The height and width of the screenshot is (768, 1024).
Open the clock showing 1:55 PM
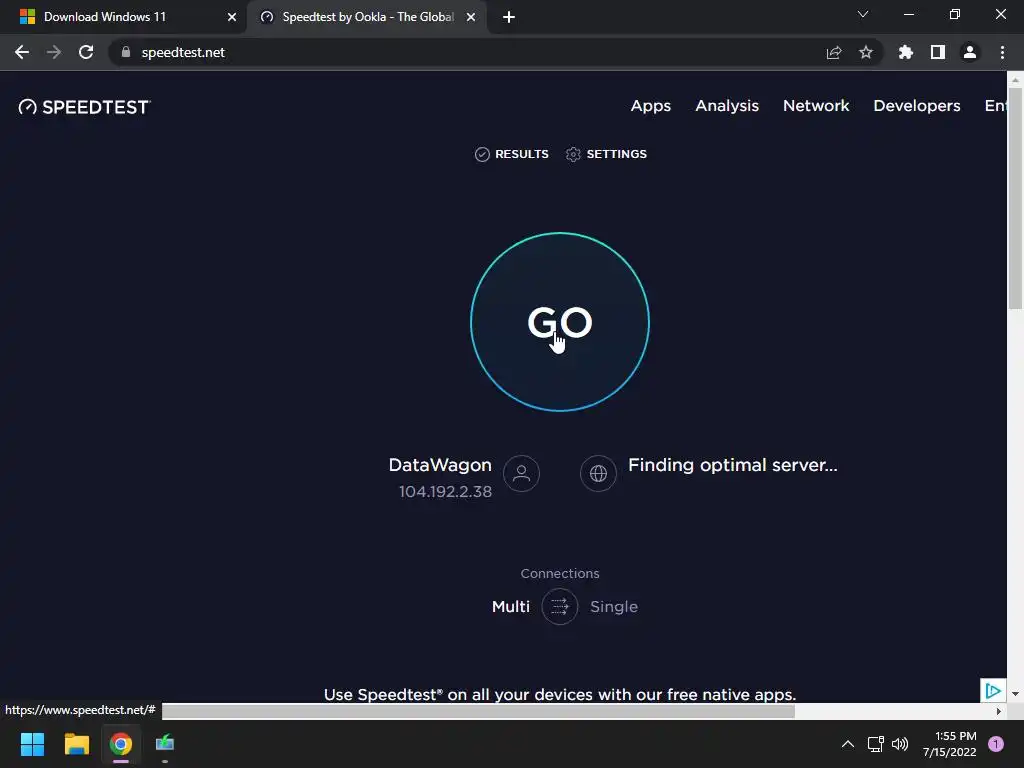(x=950, y=744)
